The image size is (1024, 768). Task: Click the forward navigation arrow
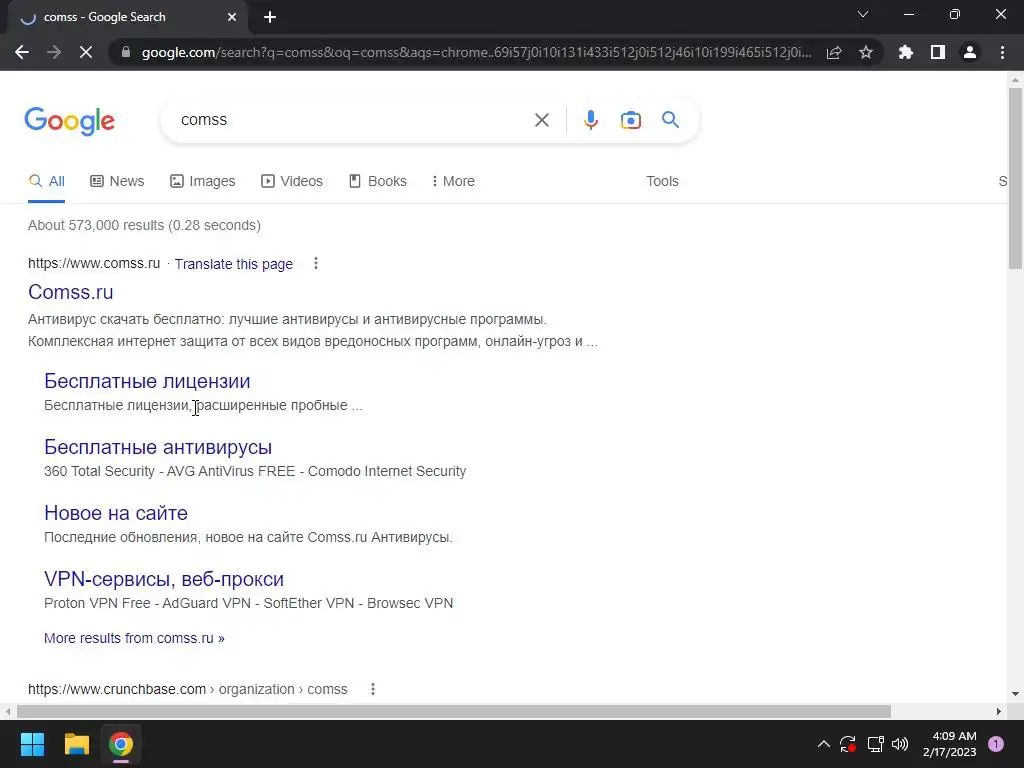(x=54, y=52)
